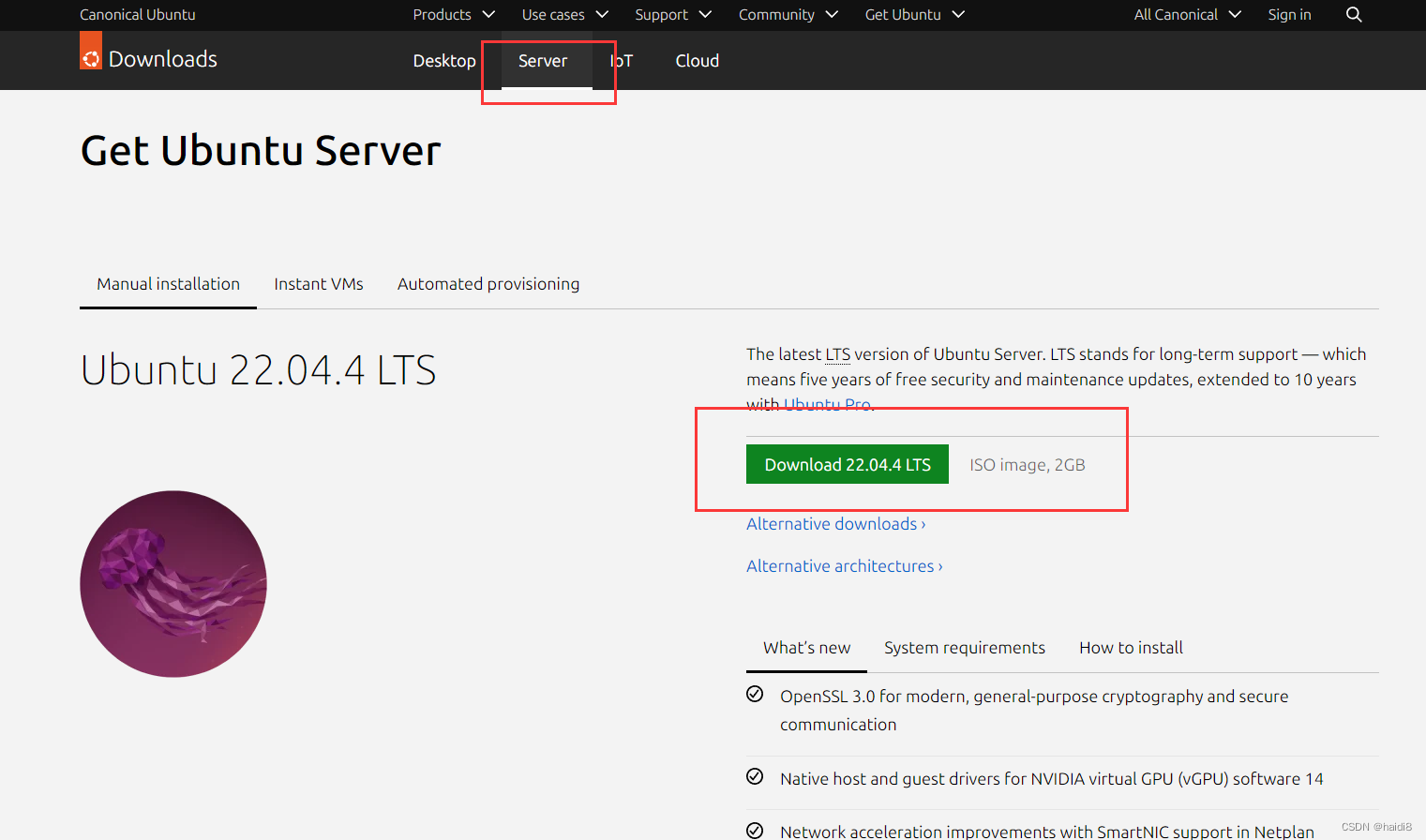Click the SmartNIC Netplan feature text
1426x840 pixels.
click(x=1047, y=832)
